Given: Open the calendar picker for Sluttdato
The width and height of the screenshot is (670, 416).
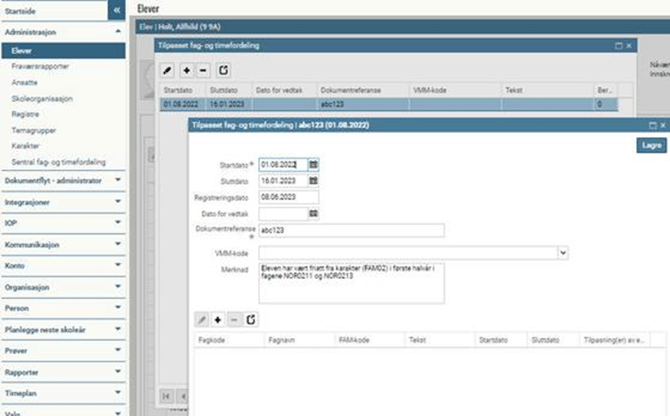Looking at the screenshot, I should tap(313, 181).
